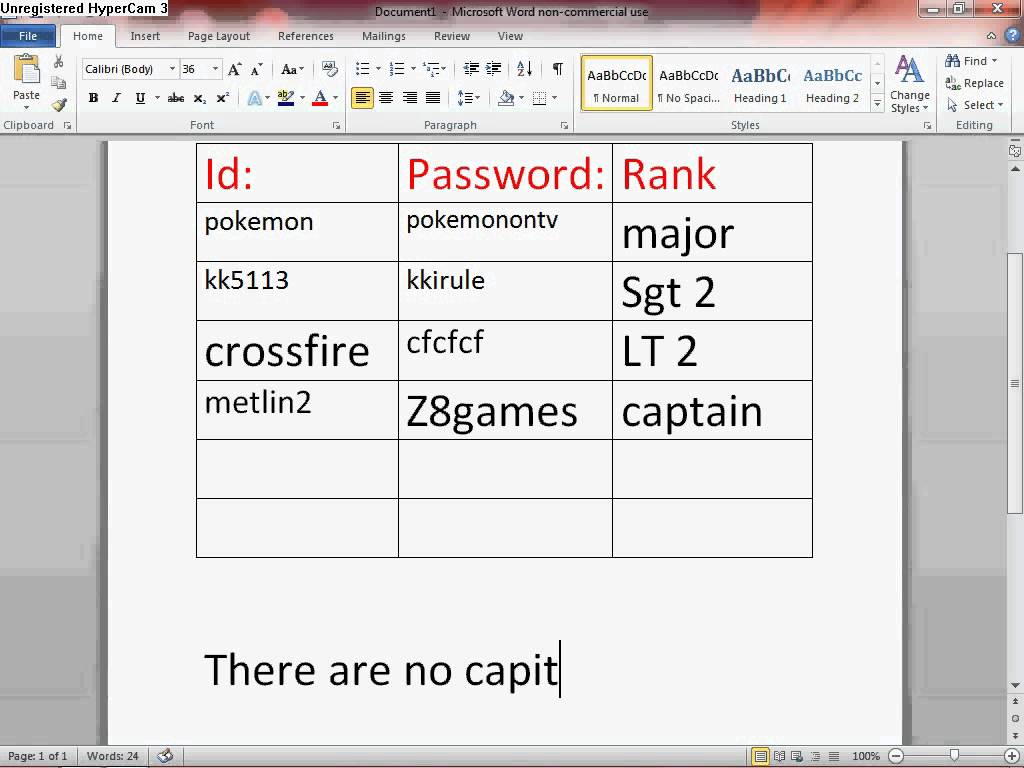This screenshot has width=1024, height=768.
Task: Switch to the References tab
Action: pos(306,36)
